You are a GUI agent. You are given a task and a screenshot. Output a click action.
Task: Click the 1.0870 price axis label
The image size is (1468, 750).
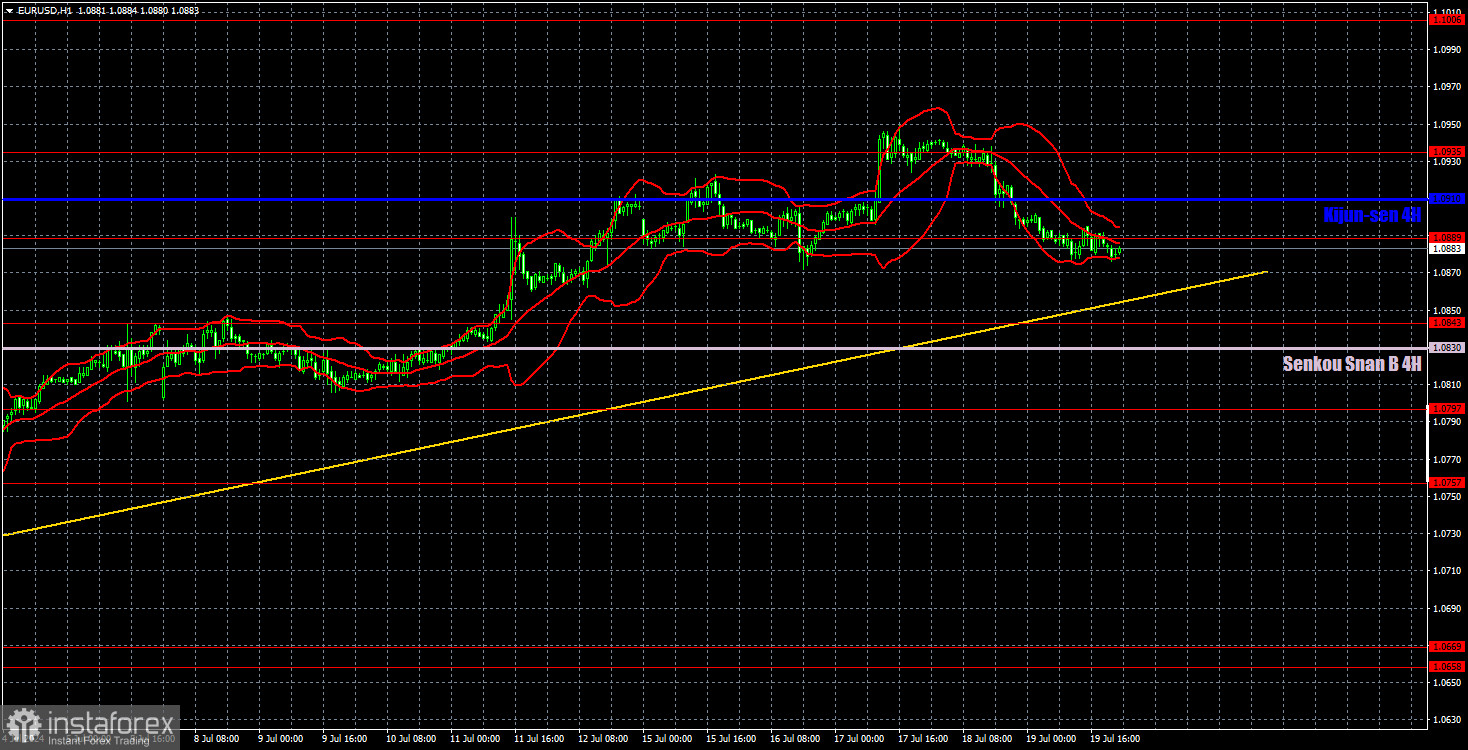coord(1447,273)
